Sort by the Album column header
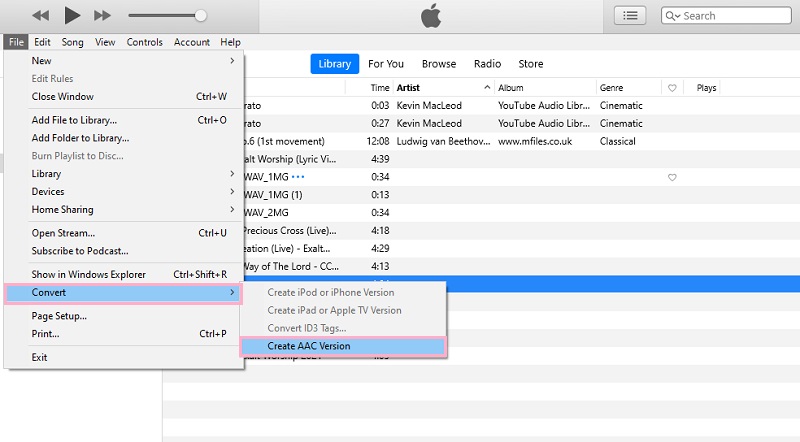This screenshot has height=442, width=800. tap(511, 88)
